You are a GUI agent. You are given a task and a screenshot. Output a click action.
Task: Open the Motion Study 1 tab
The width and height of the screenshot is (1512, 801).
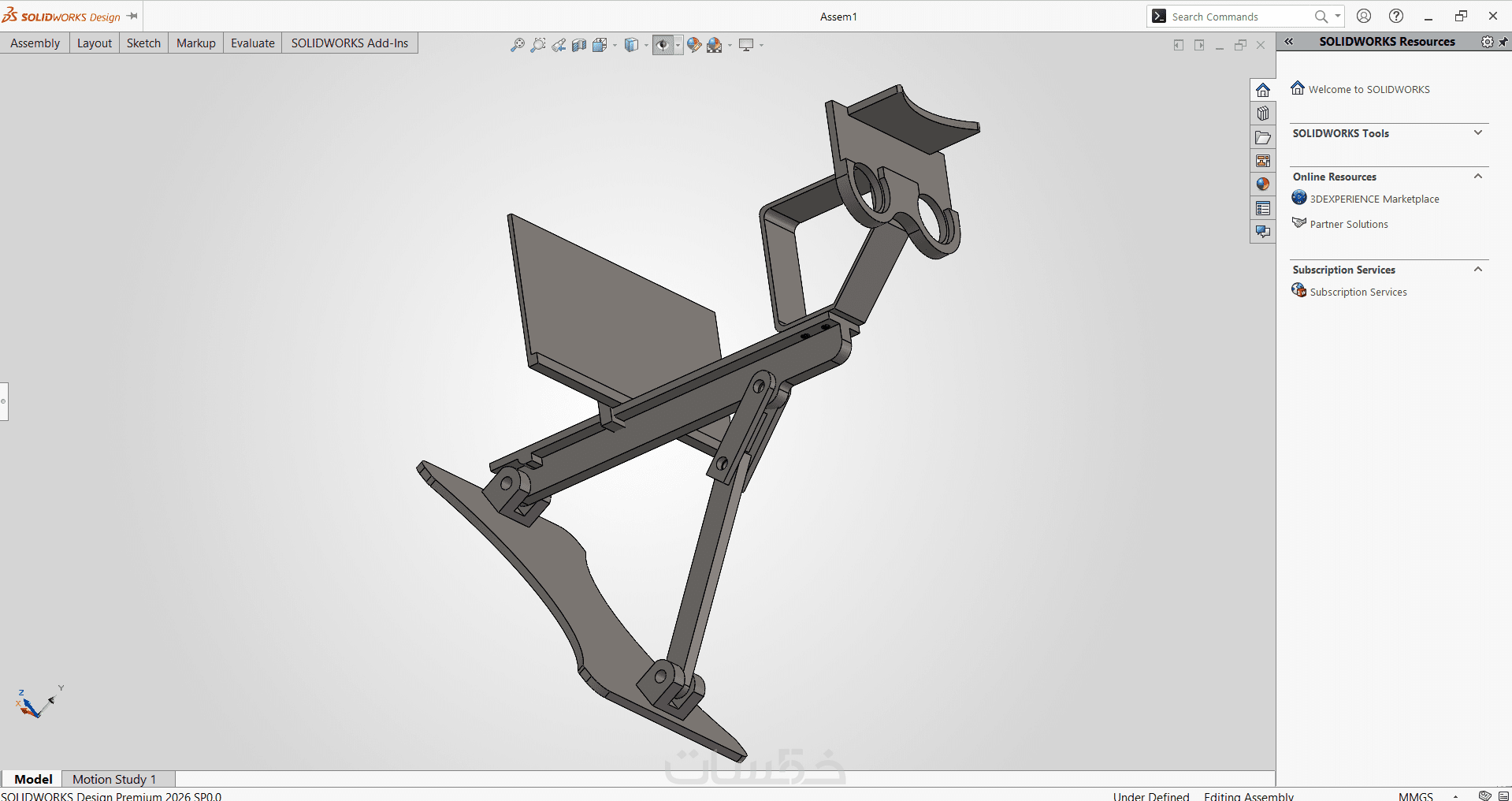114,779
